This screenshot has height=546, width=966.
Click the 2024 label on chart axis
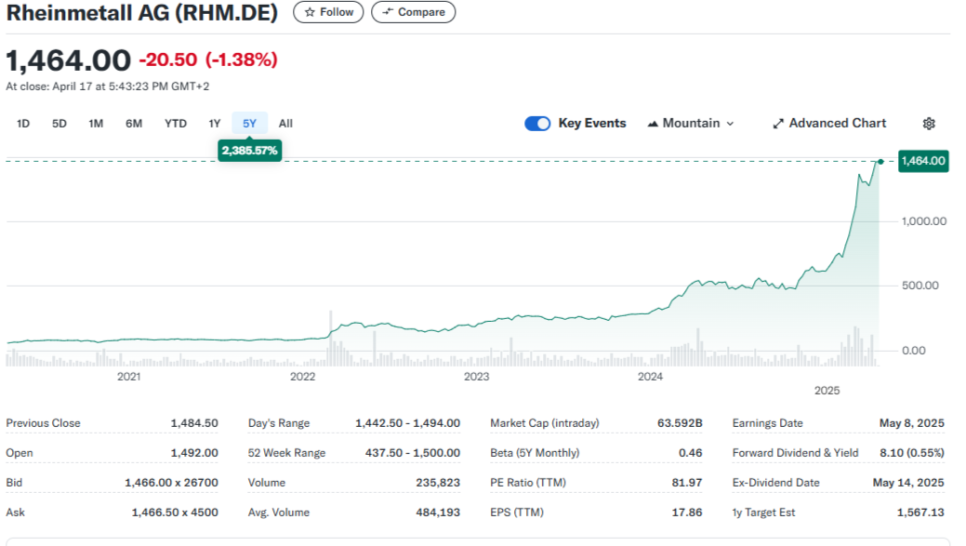(650, 377)
